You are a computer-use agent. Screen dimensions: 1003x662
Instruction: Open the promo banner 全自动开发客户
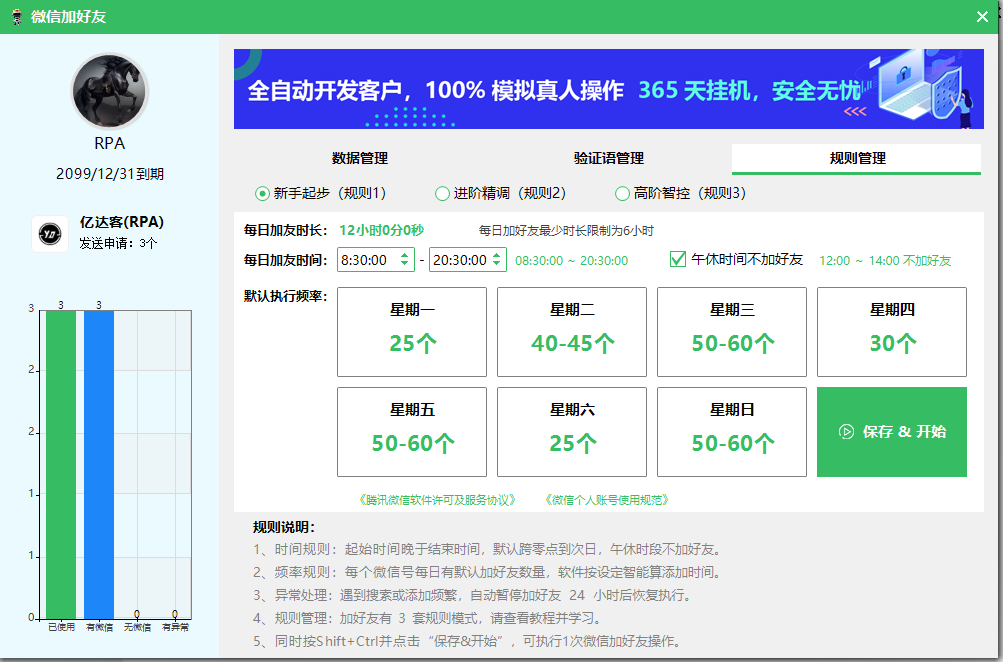[608, 89]
